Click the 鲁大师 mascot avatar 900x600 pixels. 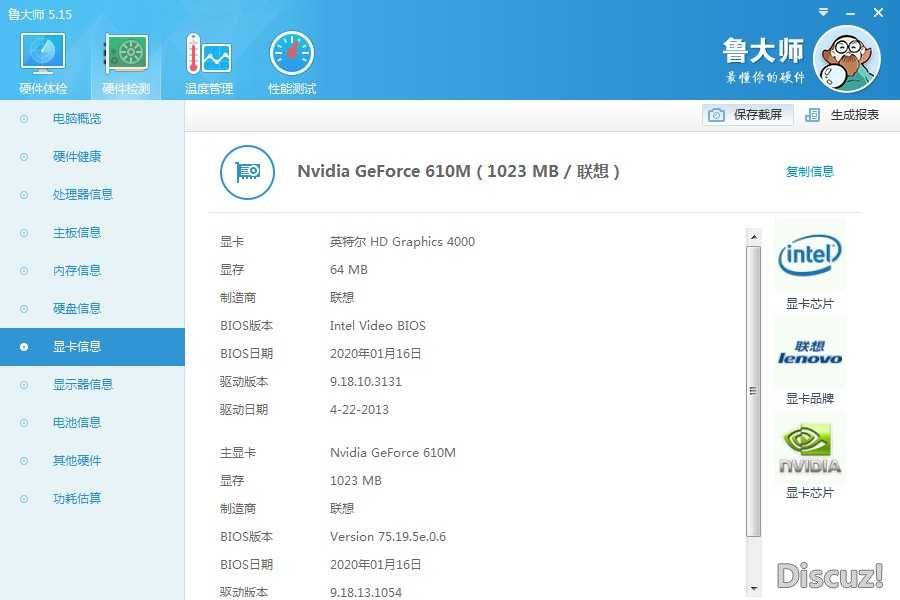(847, 59)
